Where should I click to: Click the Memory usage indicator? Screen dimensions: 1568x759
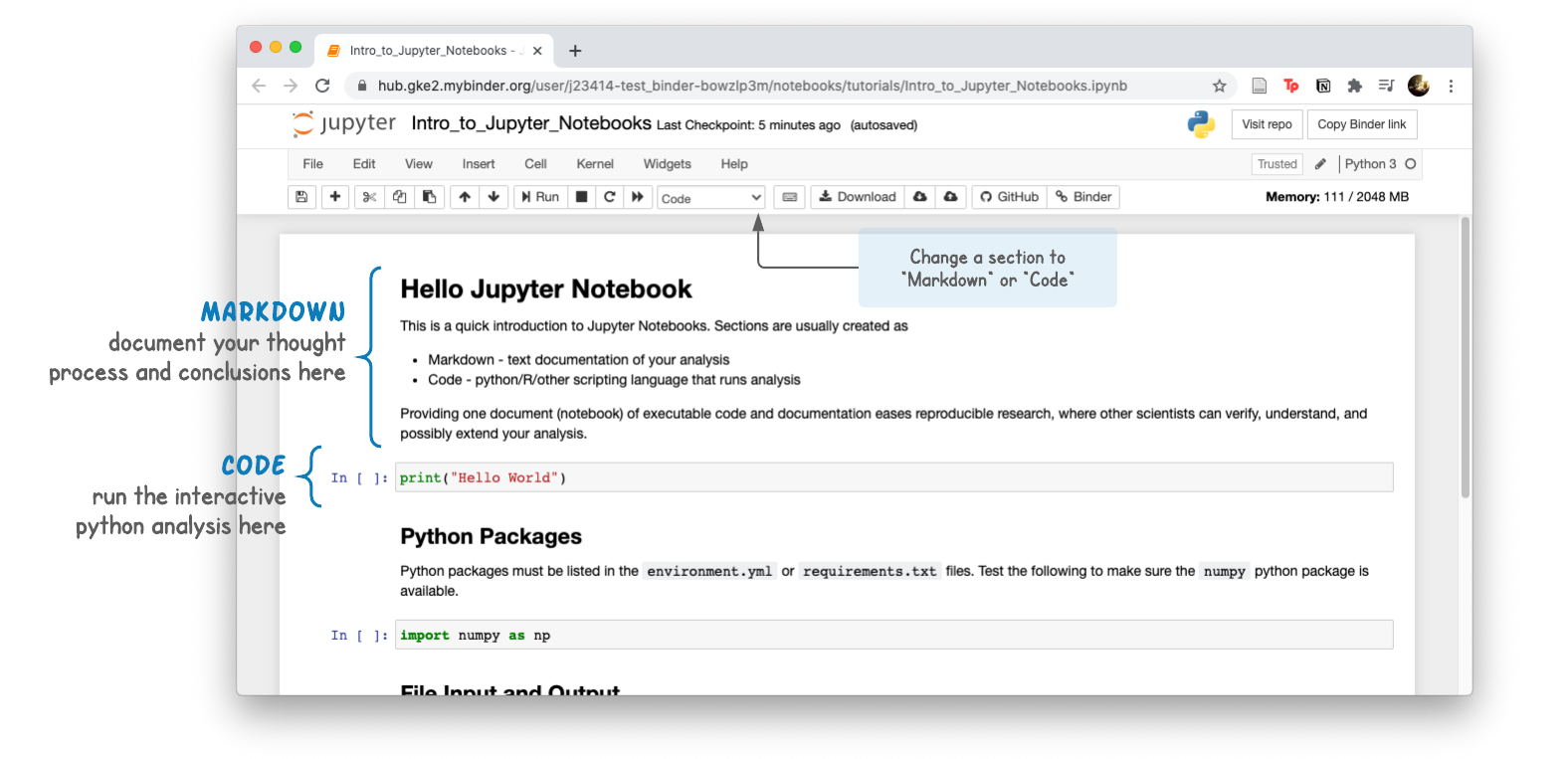(1336, 197)
